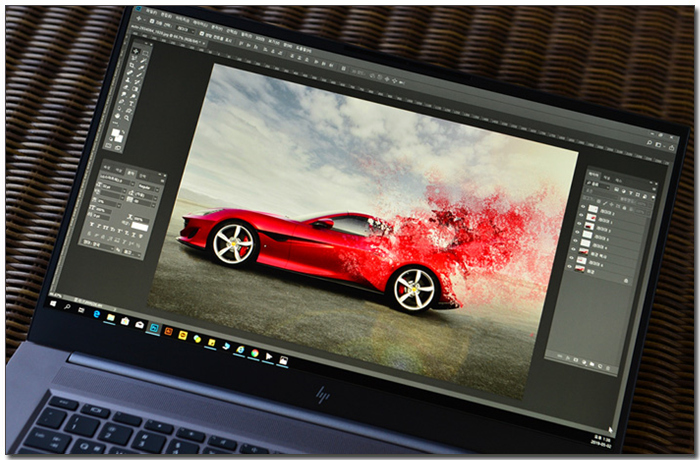
Task: Delete layer trash icon in Layers panel
Action: 608,368
